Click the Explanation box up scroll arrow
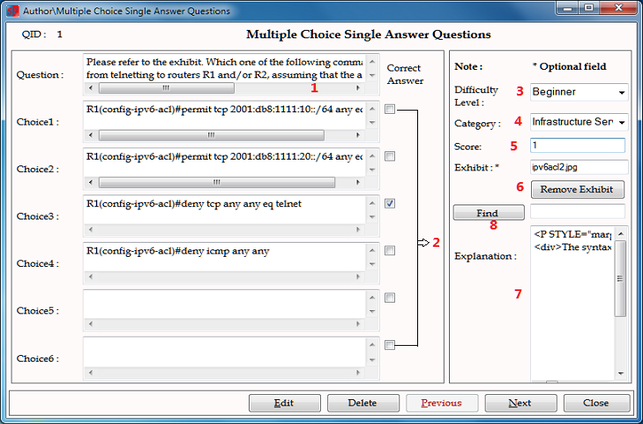Viewport: 643px width, 424px height. [621, 234]
